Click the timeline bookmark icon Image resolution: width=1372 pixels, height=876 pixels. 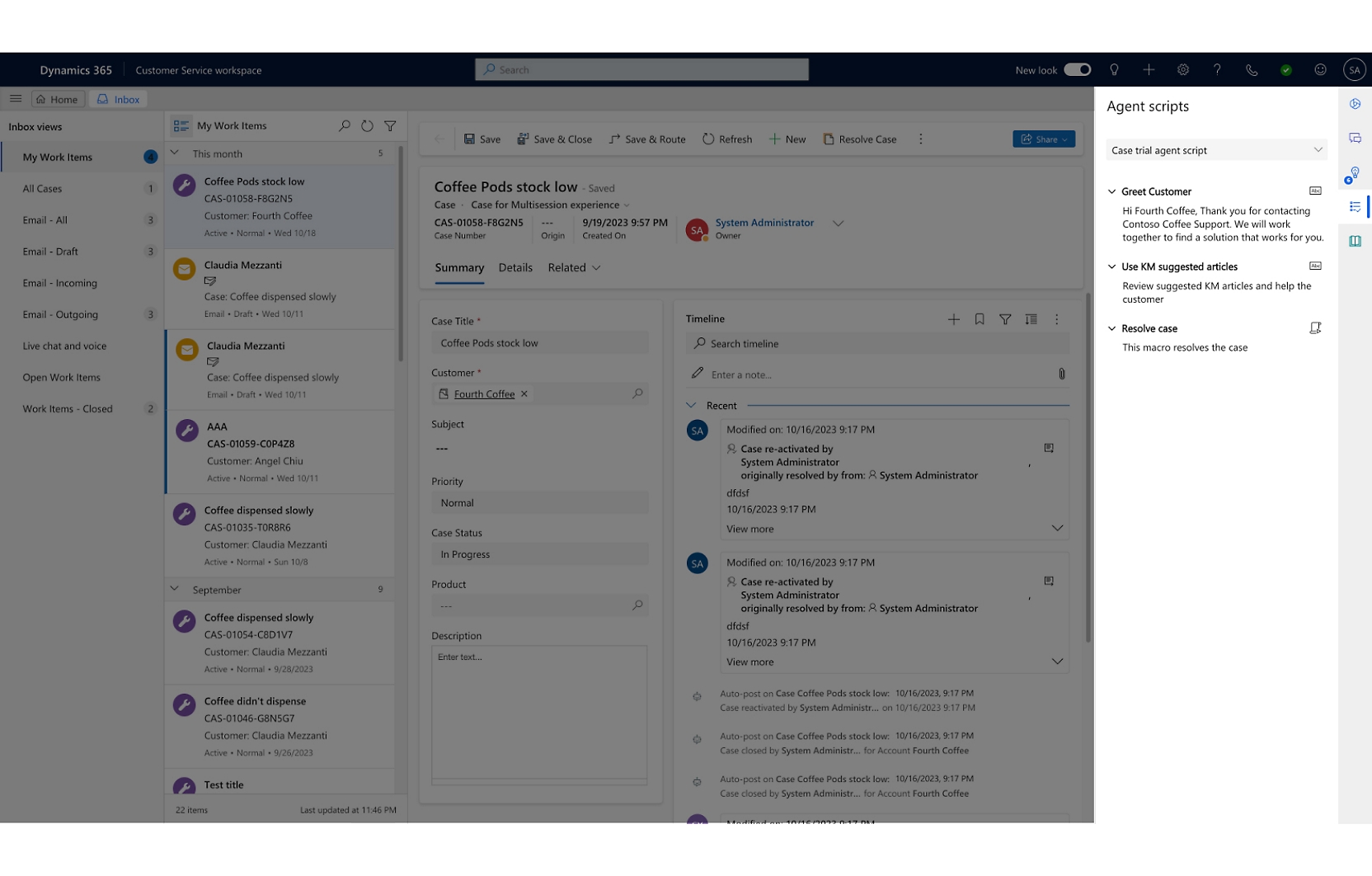coord(980,319)
